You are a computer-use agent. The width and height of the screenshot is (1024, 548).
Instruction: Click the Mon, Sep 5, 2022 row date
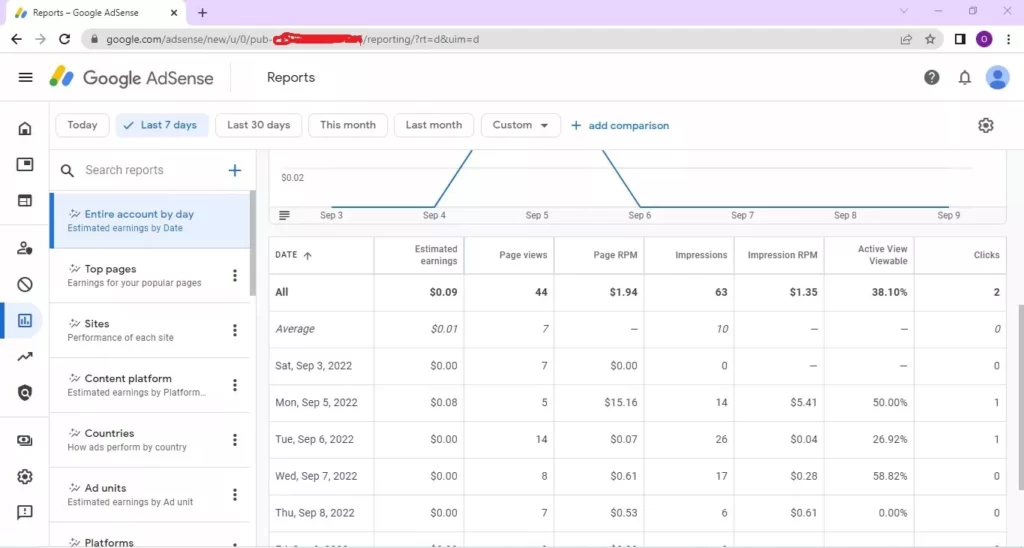(316, 402)
